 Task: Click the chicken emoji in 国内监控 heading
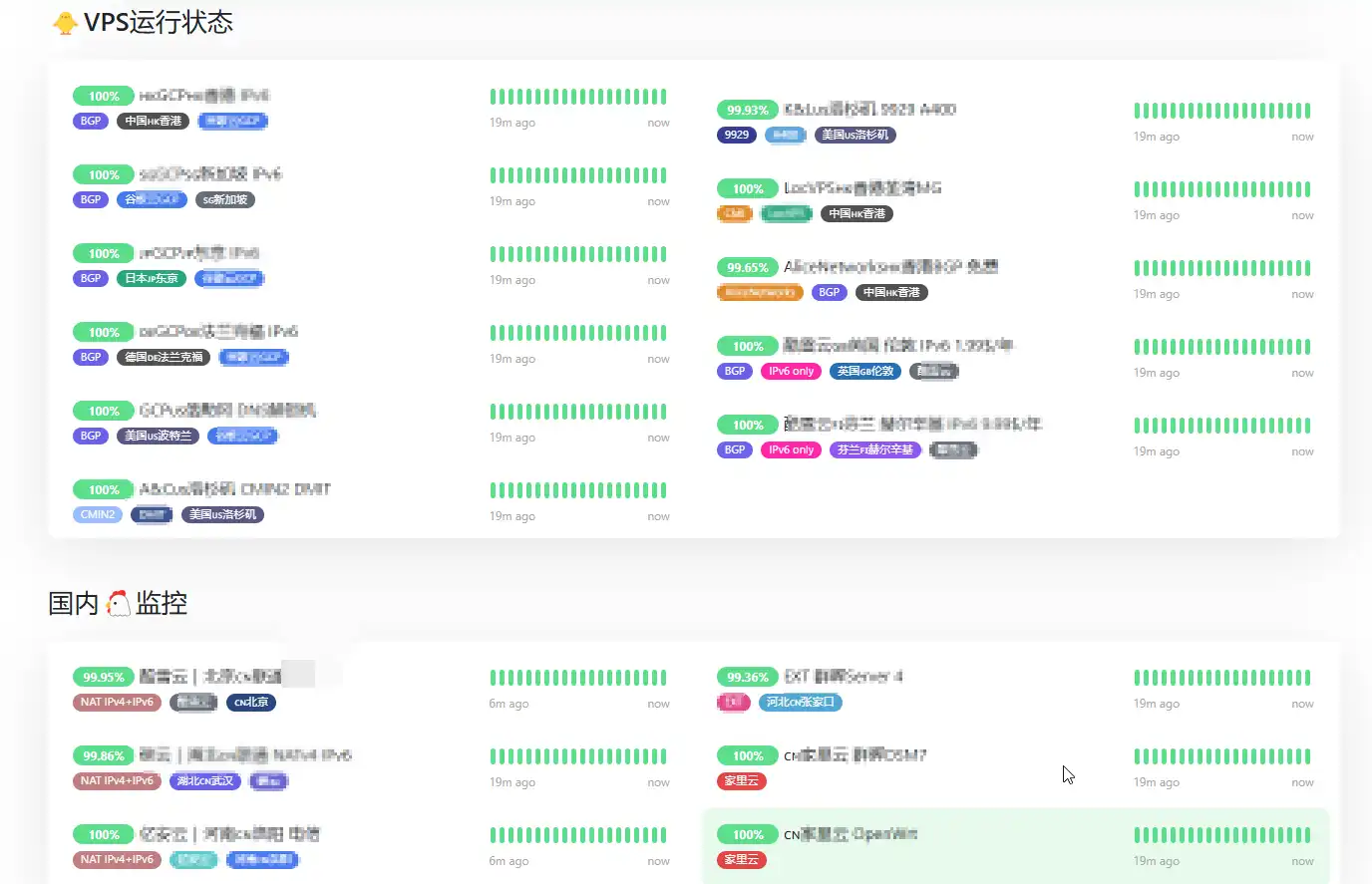tap(118, 603)
